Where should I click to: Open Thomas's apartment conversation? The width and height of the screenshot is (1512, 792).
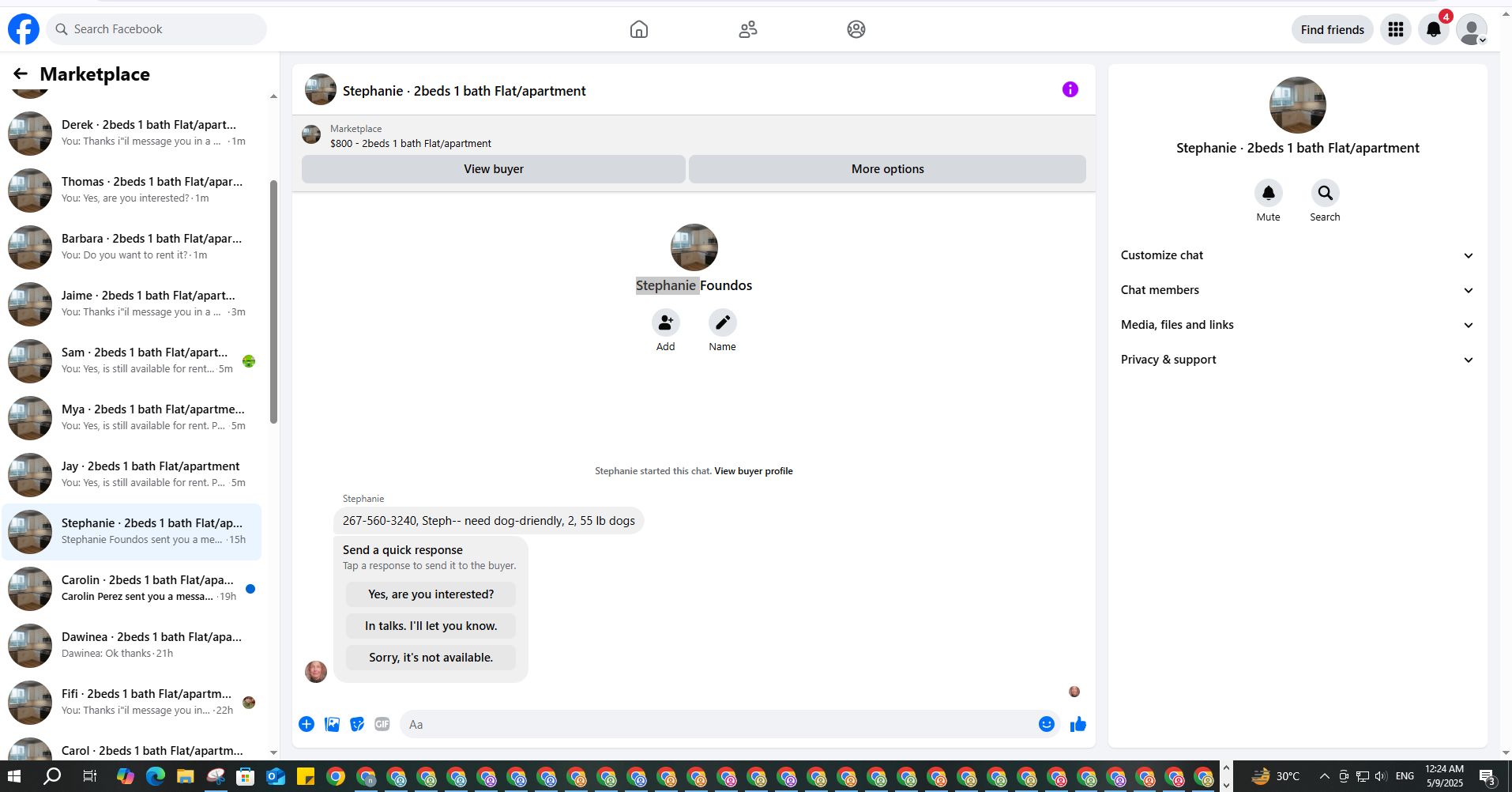pyautogui.click(x=132, y=190)
